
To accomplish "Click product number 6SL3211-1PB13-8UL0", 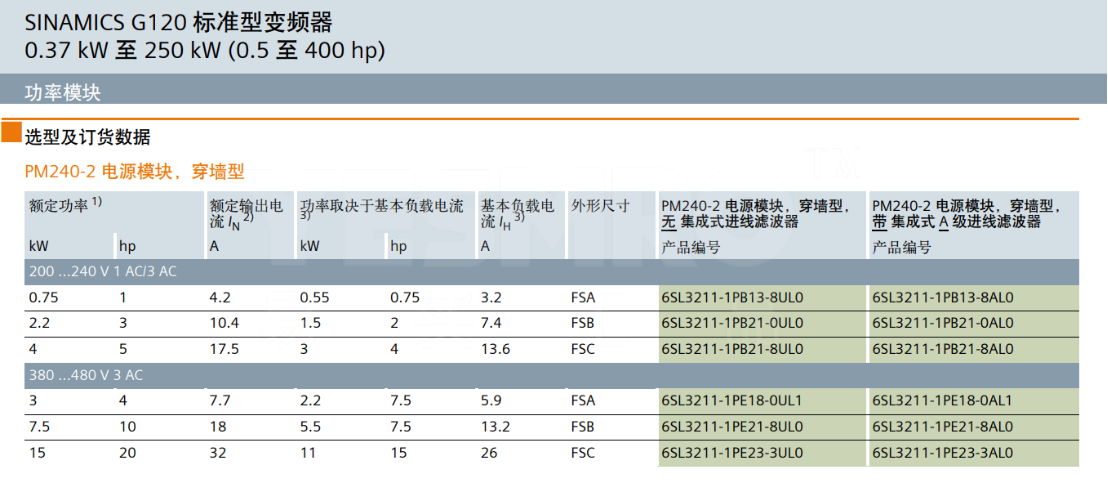I will pyautogui.click(x=733, y=298).
